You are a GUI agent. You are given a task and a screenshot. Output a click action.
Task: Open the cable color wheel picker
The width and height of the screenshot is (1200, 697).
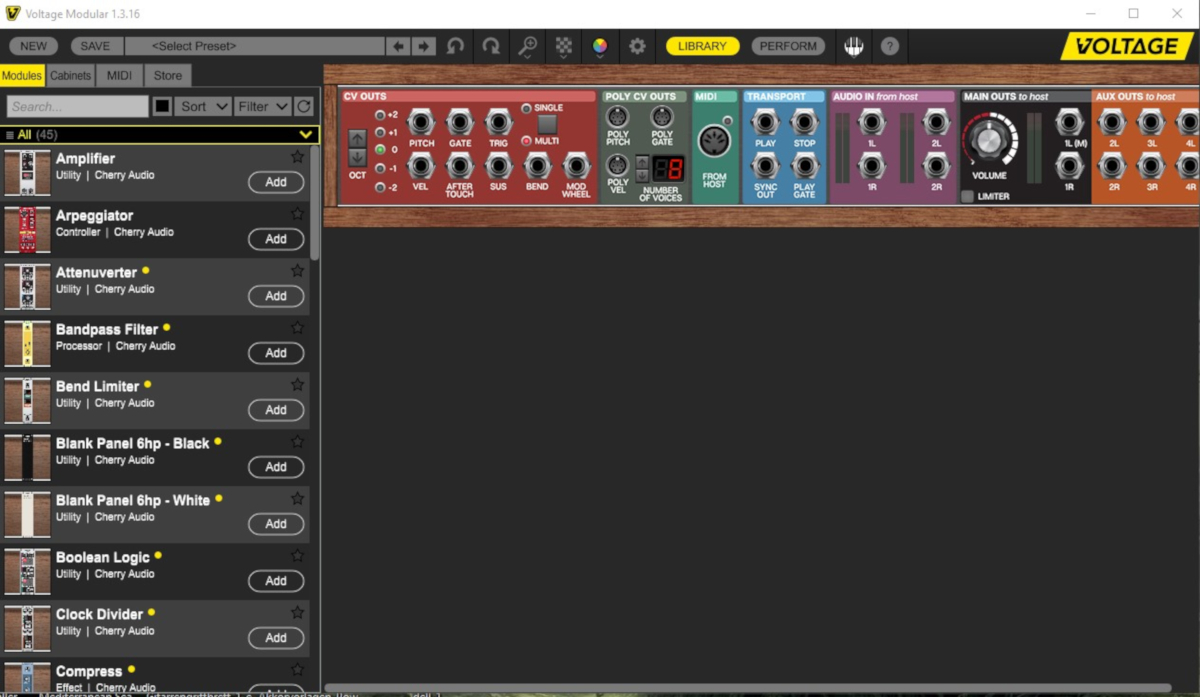pos(600,46)
